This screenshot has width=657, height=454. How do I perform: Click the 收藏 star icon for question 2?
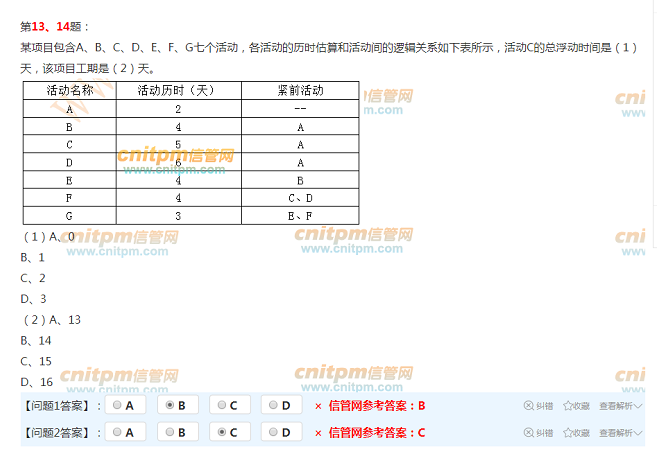coord(568,433)
